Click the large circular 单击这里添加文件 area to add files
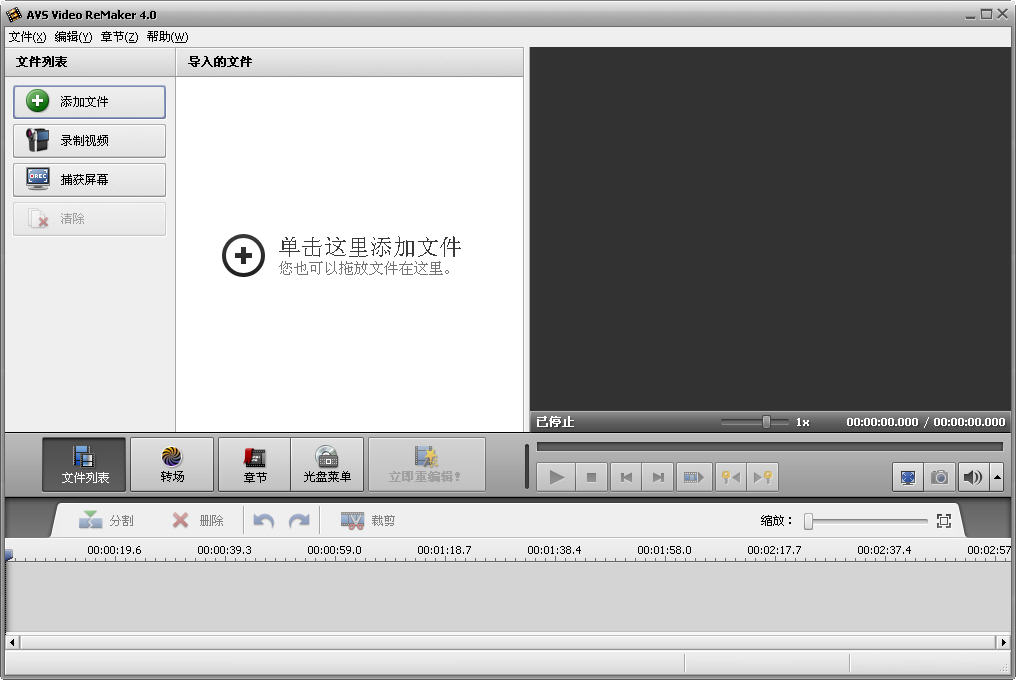Viewport: 1016px width, 680px height. point(243,255)
